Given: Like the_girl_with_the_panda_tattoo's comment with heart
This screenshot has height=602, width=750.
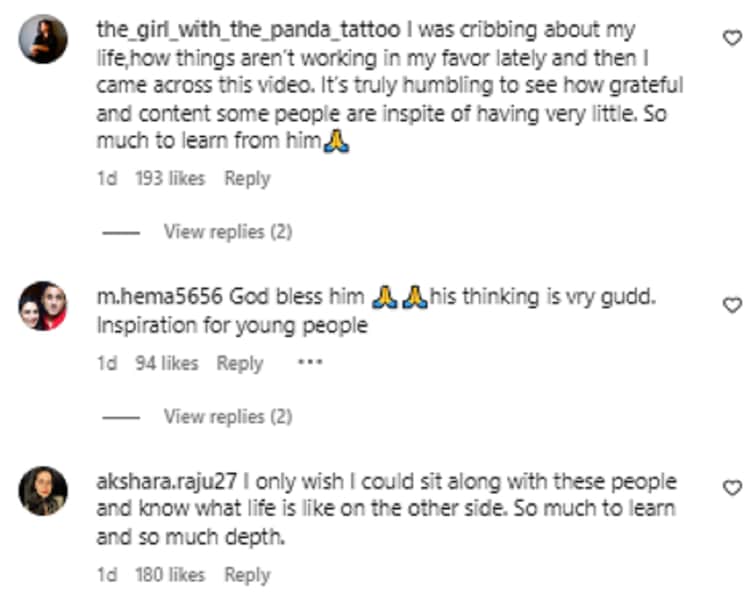Looking at the screenshot, I should (732, 38).
